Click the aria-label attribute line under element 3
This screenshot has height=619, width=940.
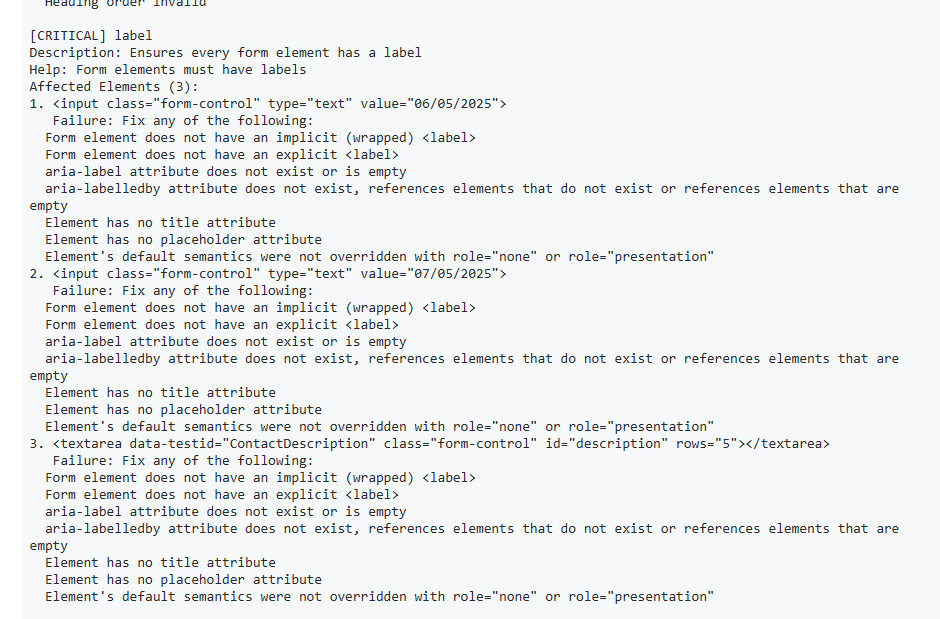point(226,511)
